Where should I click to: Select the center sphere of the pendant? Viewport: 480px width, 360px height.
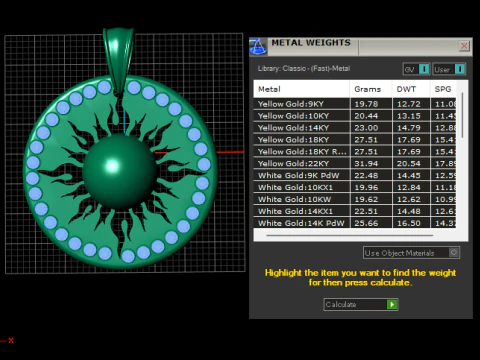pos(119,171)
